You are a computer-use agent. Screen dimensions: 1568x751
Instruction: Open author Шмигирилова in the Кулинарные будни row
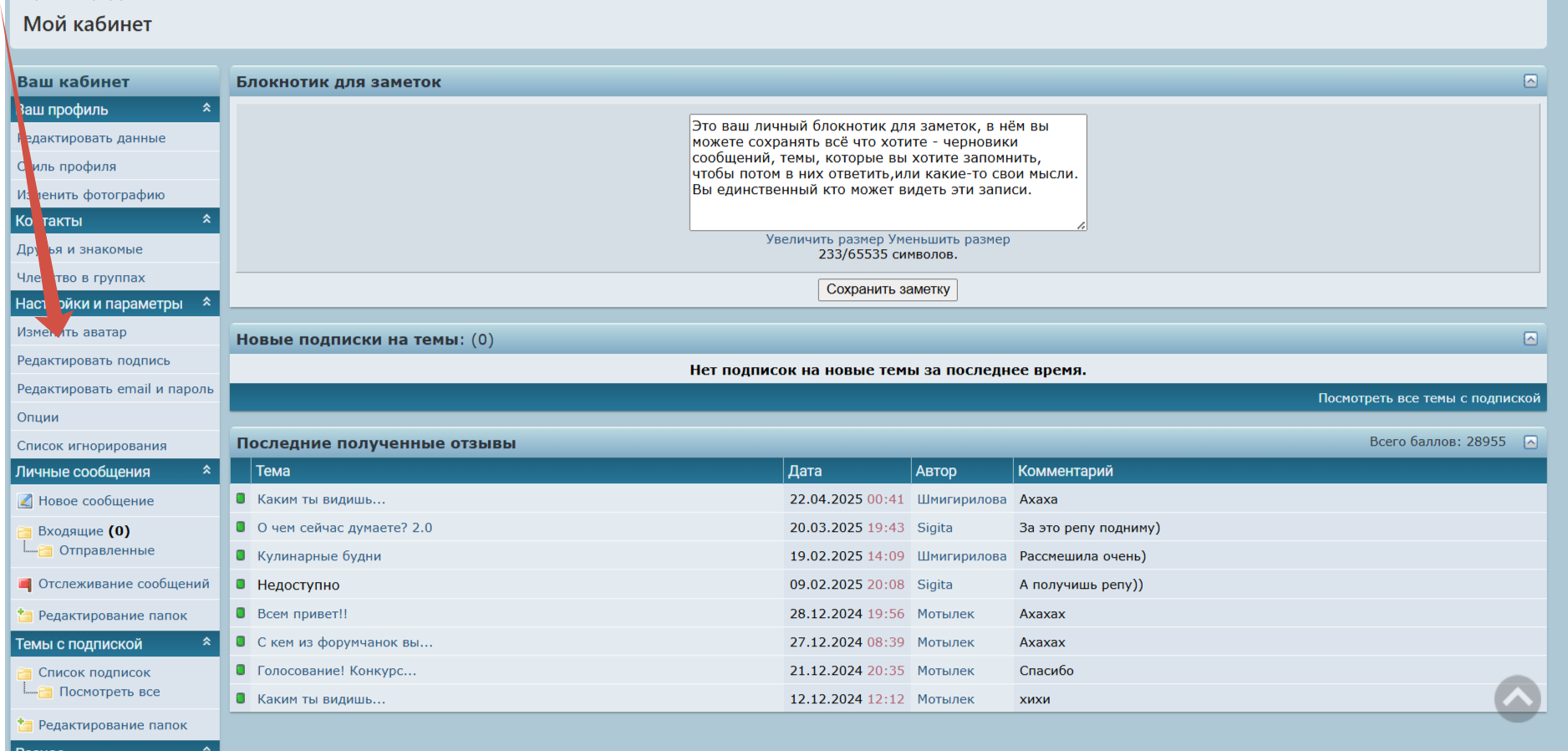961,556
